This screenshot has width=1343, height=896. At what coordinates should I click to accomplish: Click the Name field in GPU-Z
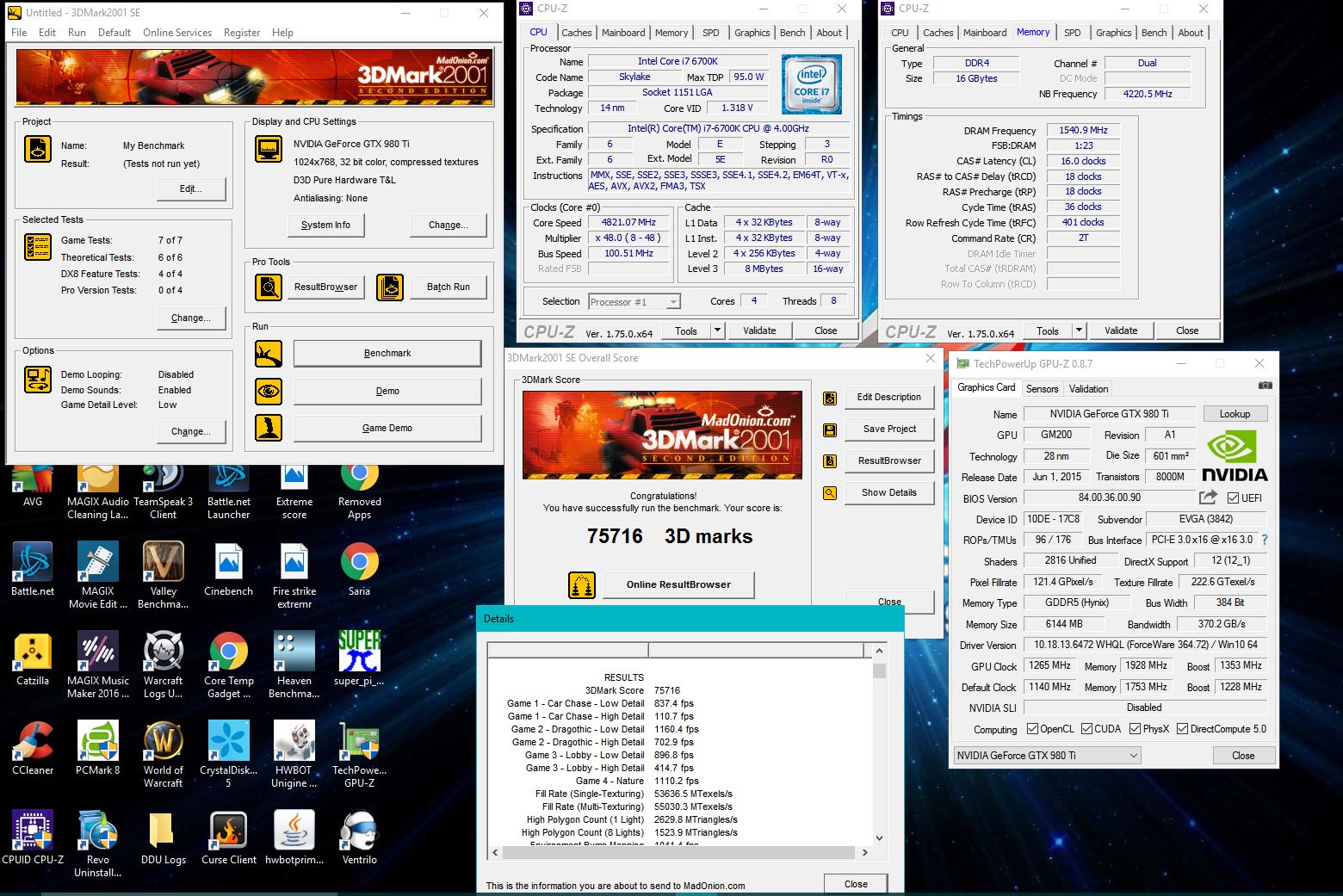1109,414
